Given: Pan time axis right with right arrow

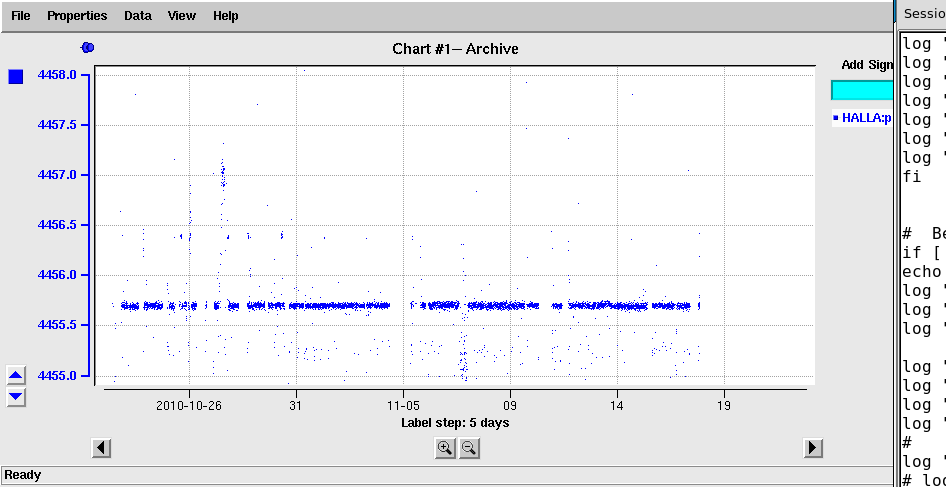Looking at the screenshot, I should (x=813, y=448).
